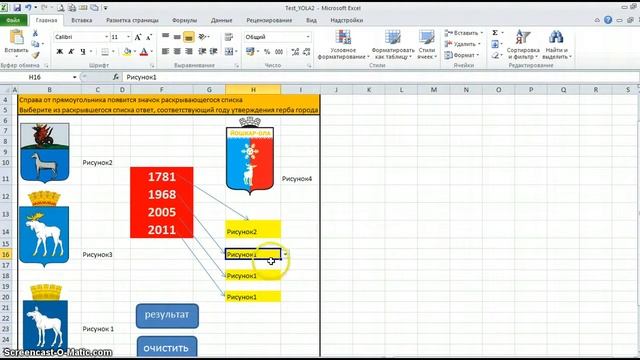Open Sort & Filter (Сортировка и фильтр)
The width and height of the screenshot is (640, 360).
click(x=523, y=45)
